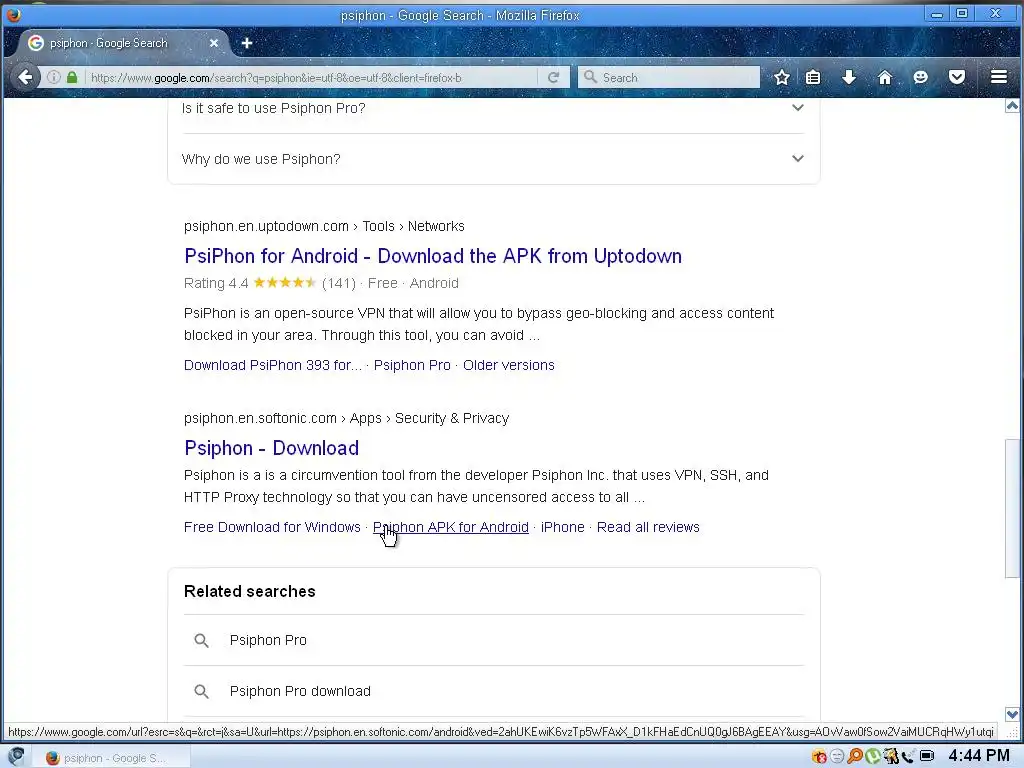Screen dimensions: 1024x768
Task: Click the search magnifier icon in Firefox search box
Action: [x=590, y=77]
